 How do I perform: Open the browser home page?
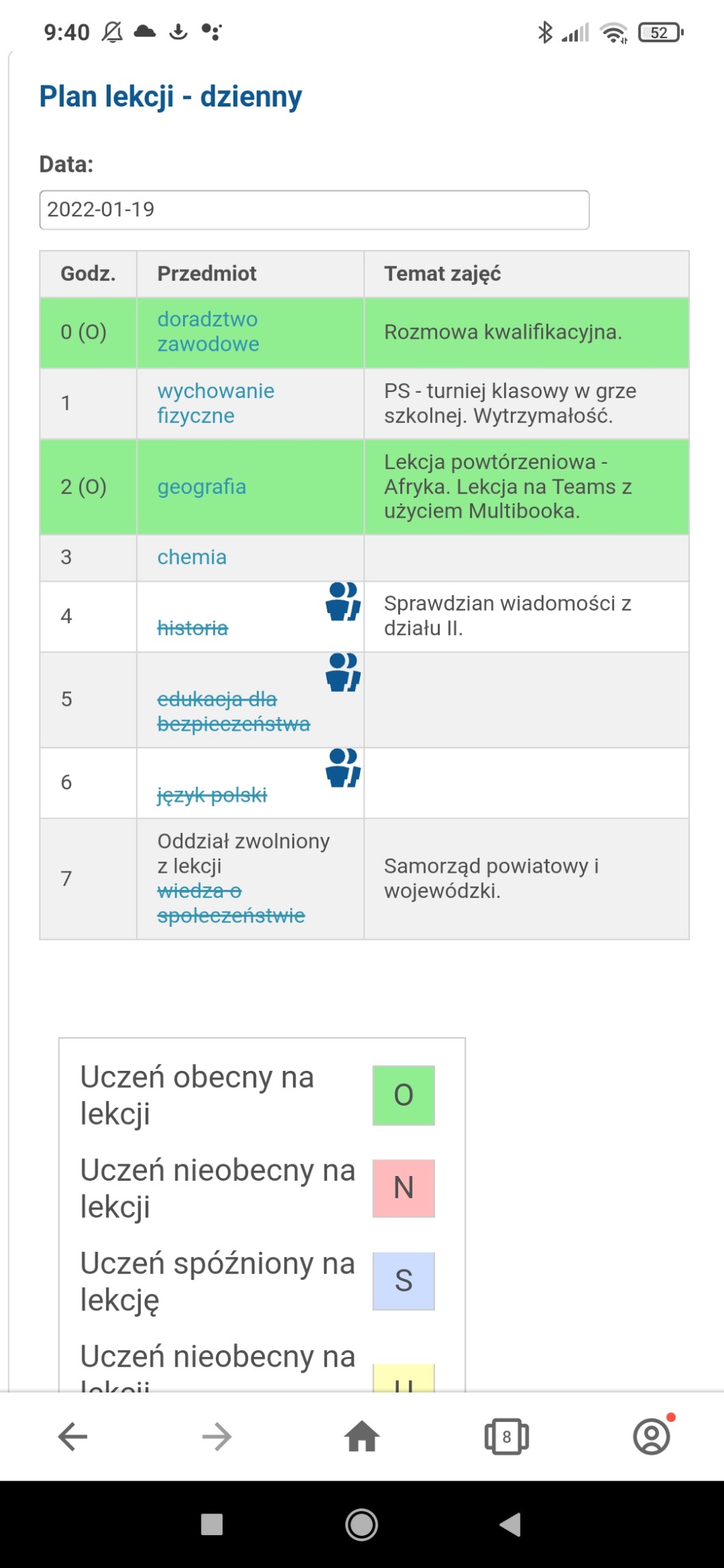click(362, 1436)
